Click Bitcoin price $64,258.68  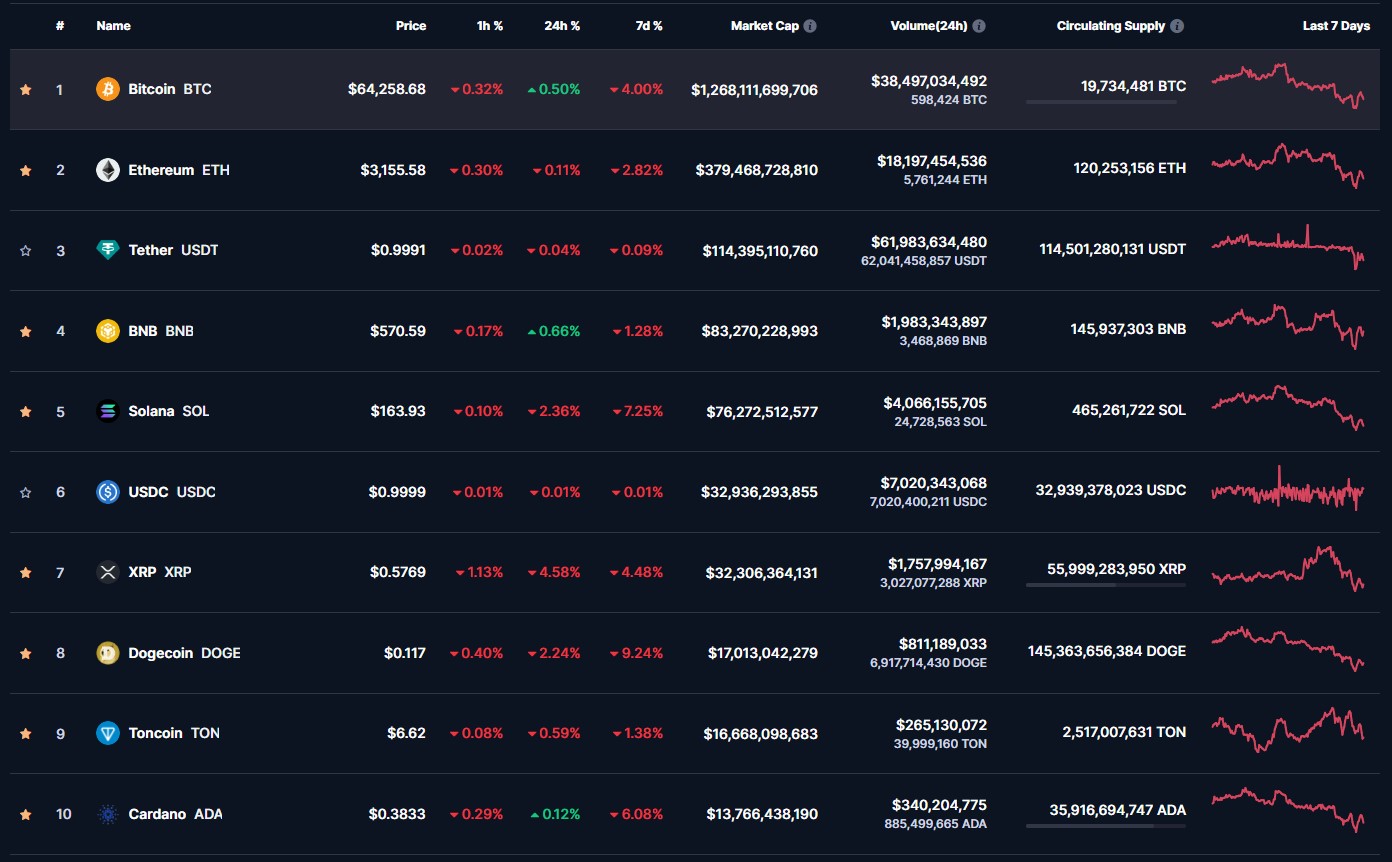tap(387, 89)
